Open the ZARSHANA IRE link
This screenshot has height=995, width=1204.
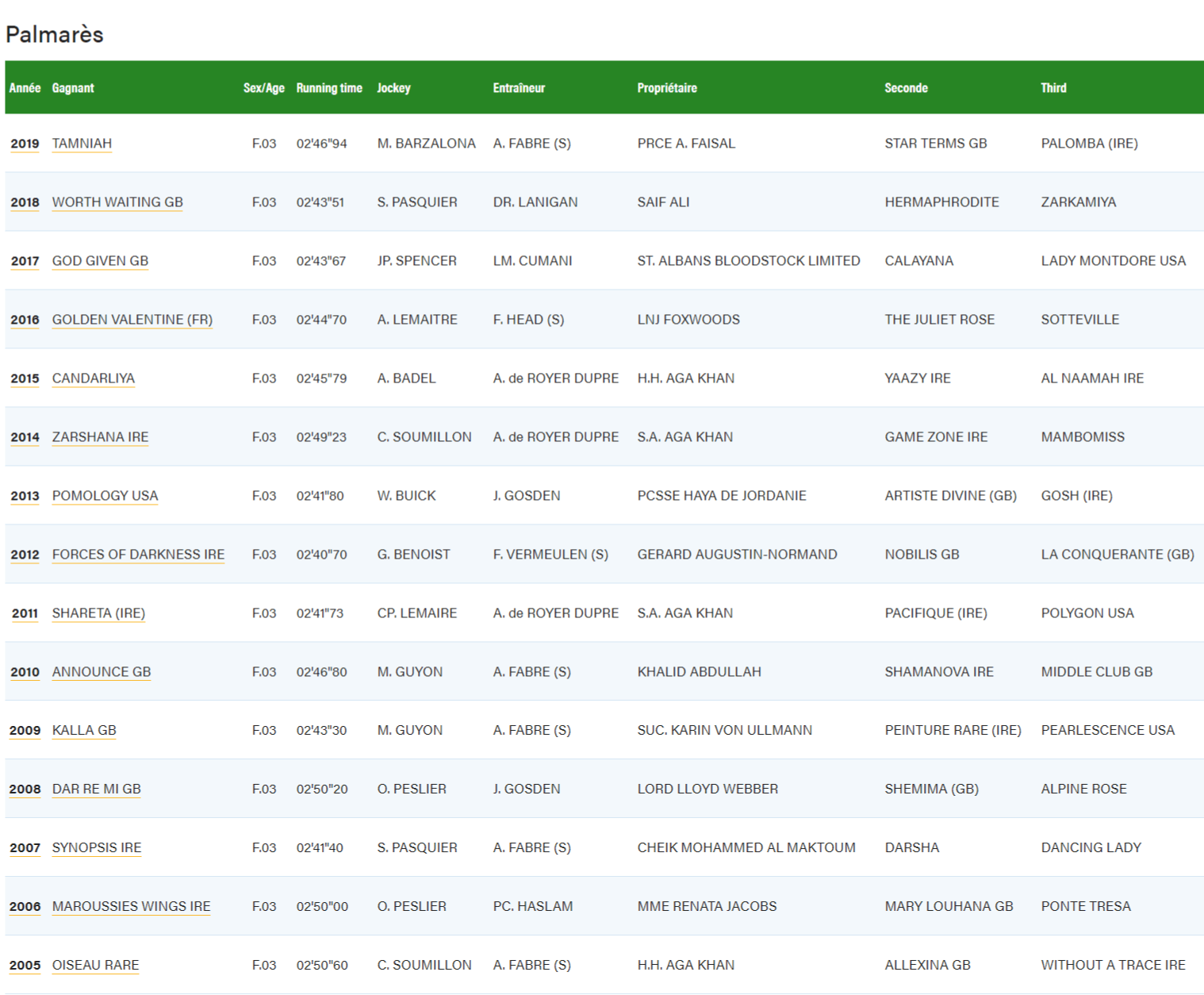coord(98,437)
